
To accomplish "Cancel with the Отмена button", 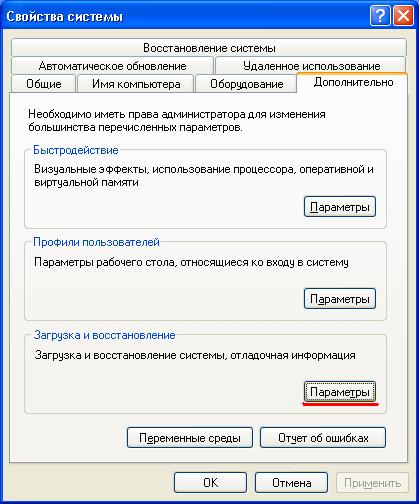I will point(292,482).
